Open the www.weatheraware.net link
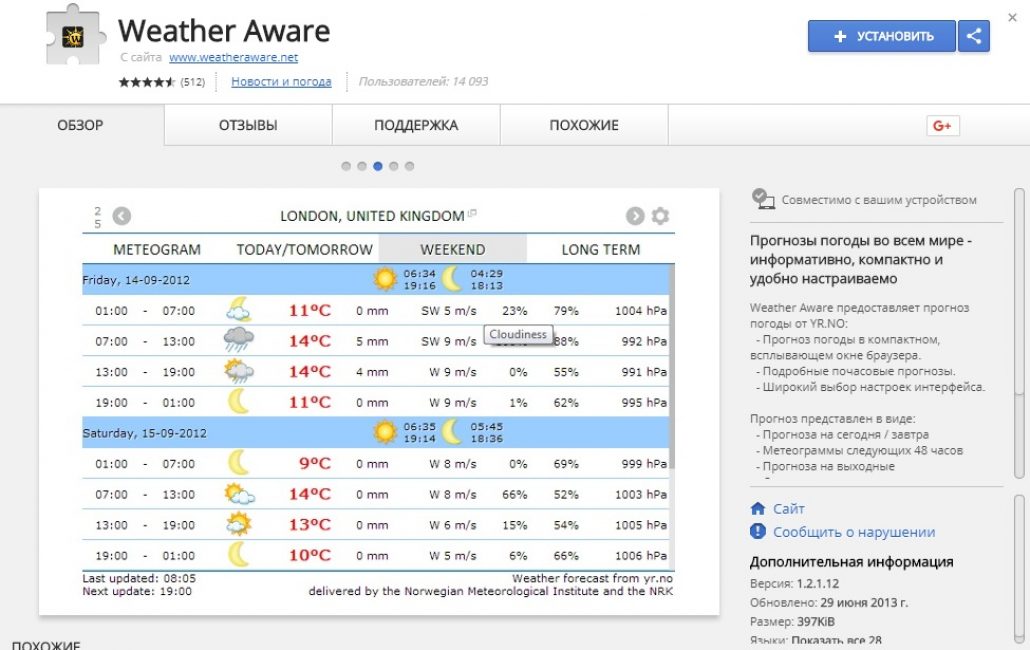1030x650 pixels. pos(233,57)
